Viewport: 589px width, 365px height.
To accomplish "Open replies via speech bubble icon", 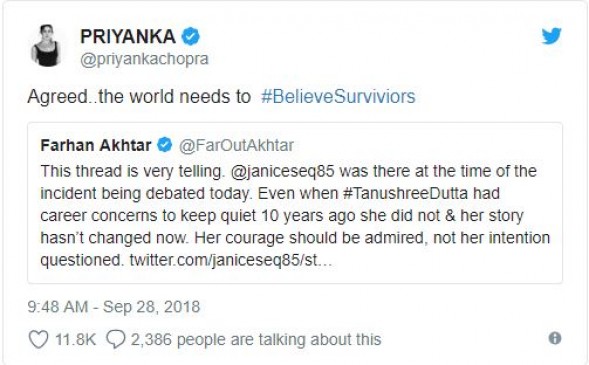I will coord(115,339).
